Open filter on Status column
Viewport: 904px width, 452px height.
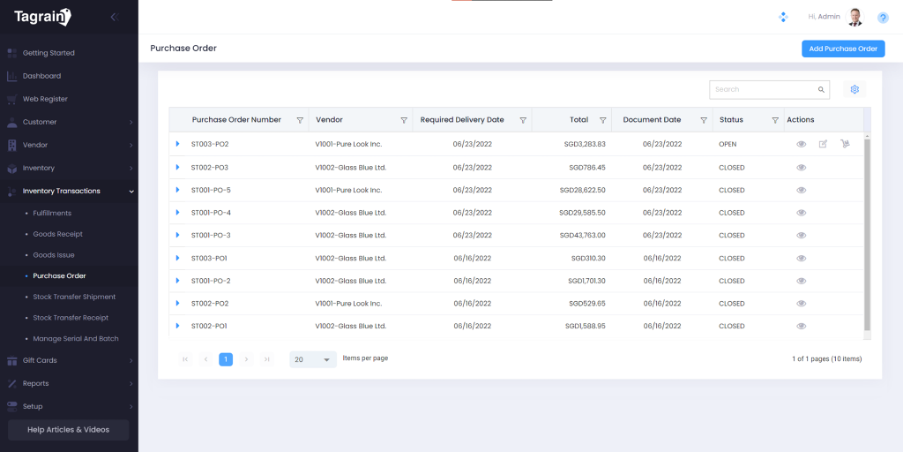775,120
